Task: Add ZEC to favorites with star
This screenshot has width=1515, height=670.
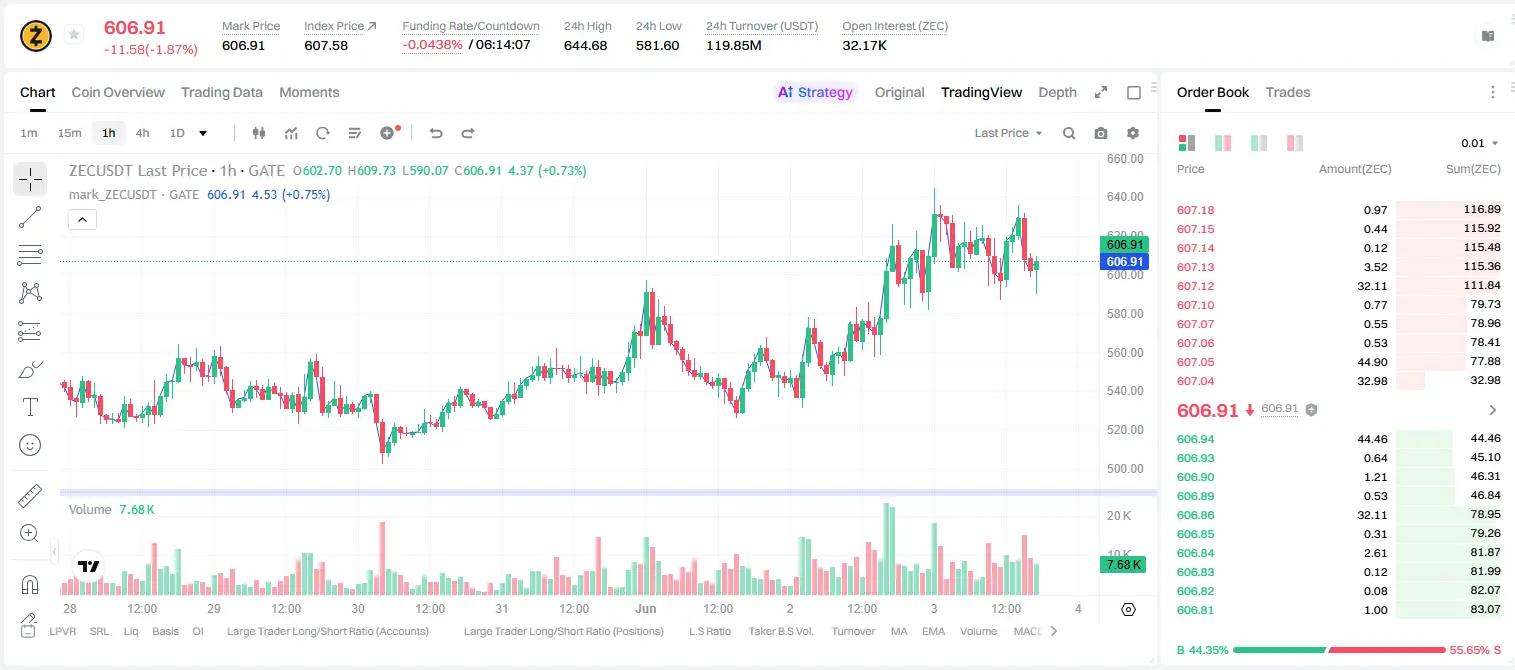Action: click(x=74, y=35)
